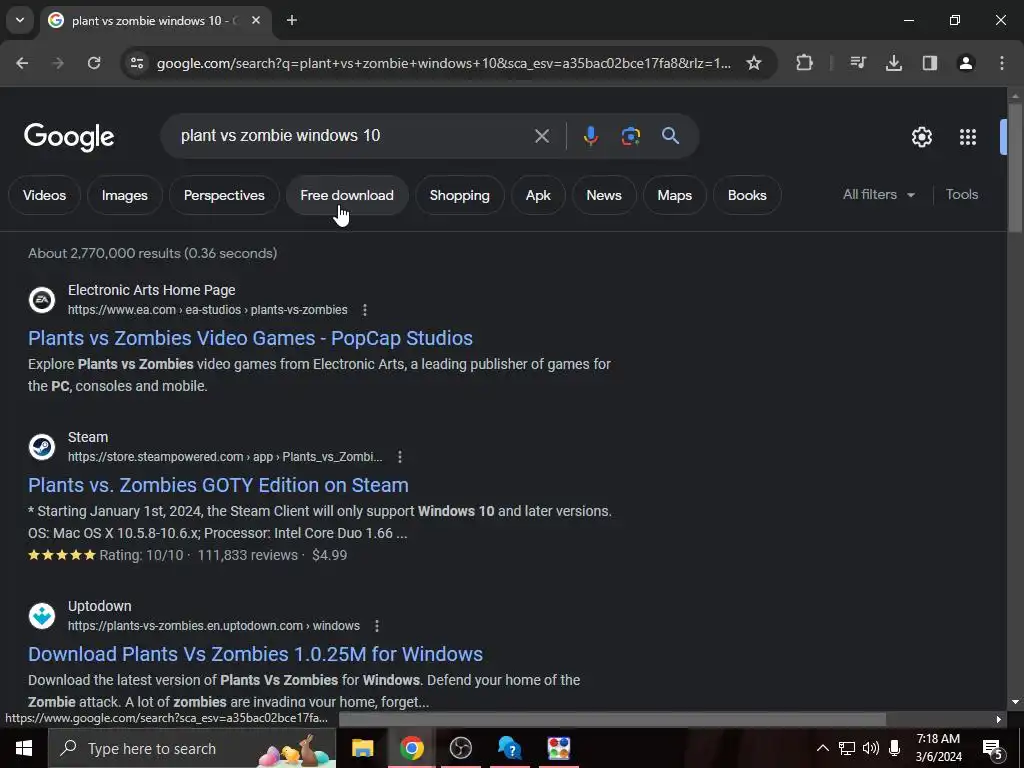Switch to the Videos filter

click(44, 195)
